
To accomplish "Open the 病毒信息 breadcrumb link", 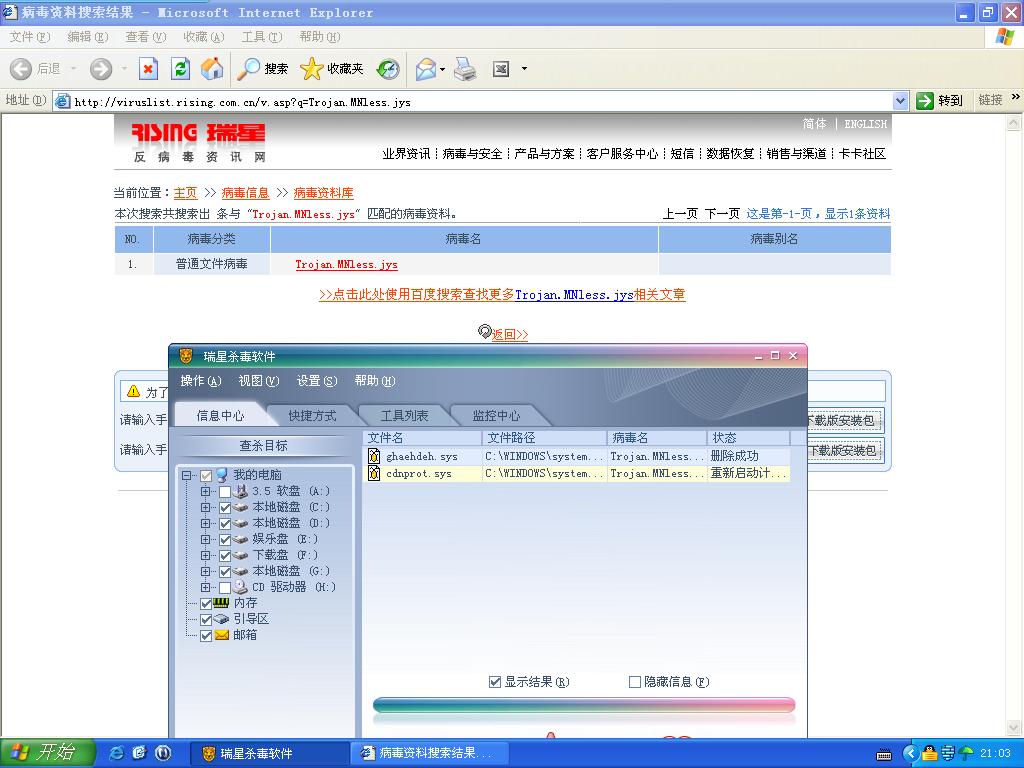I will click(x=246, y=193).
